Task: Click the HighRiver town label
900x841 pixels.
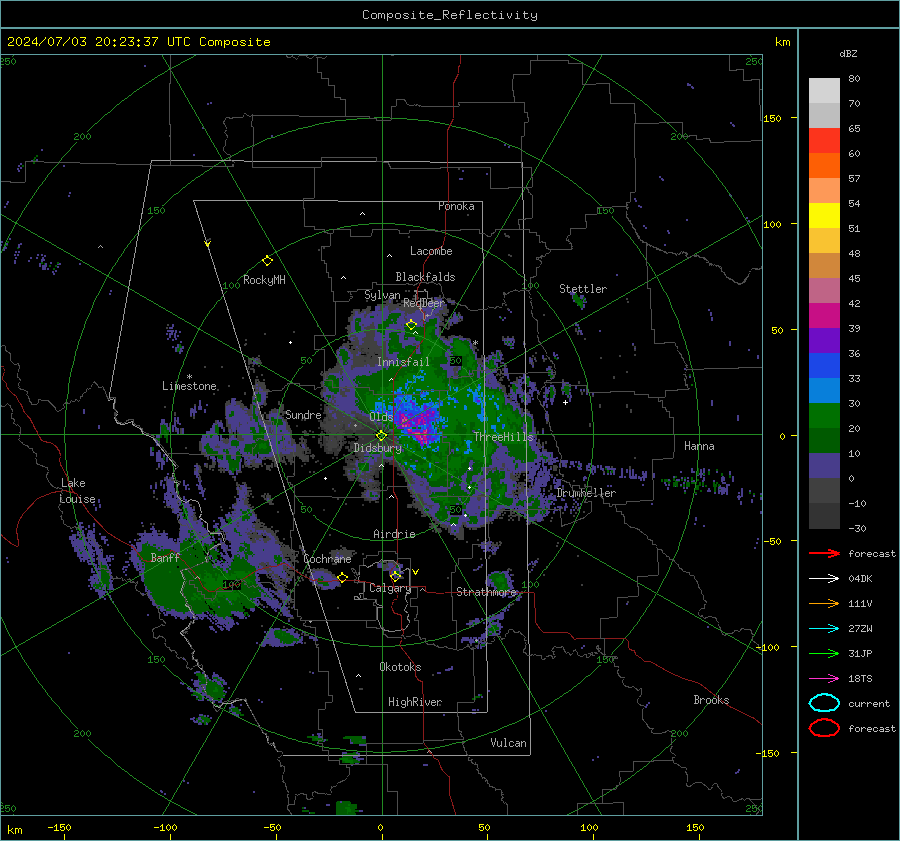Action: coord(415,702)
